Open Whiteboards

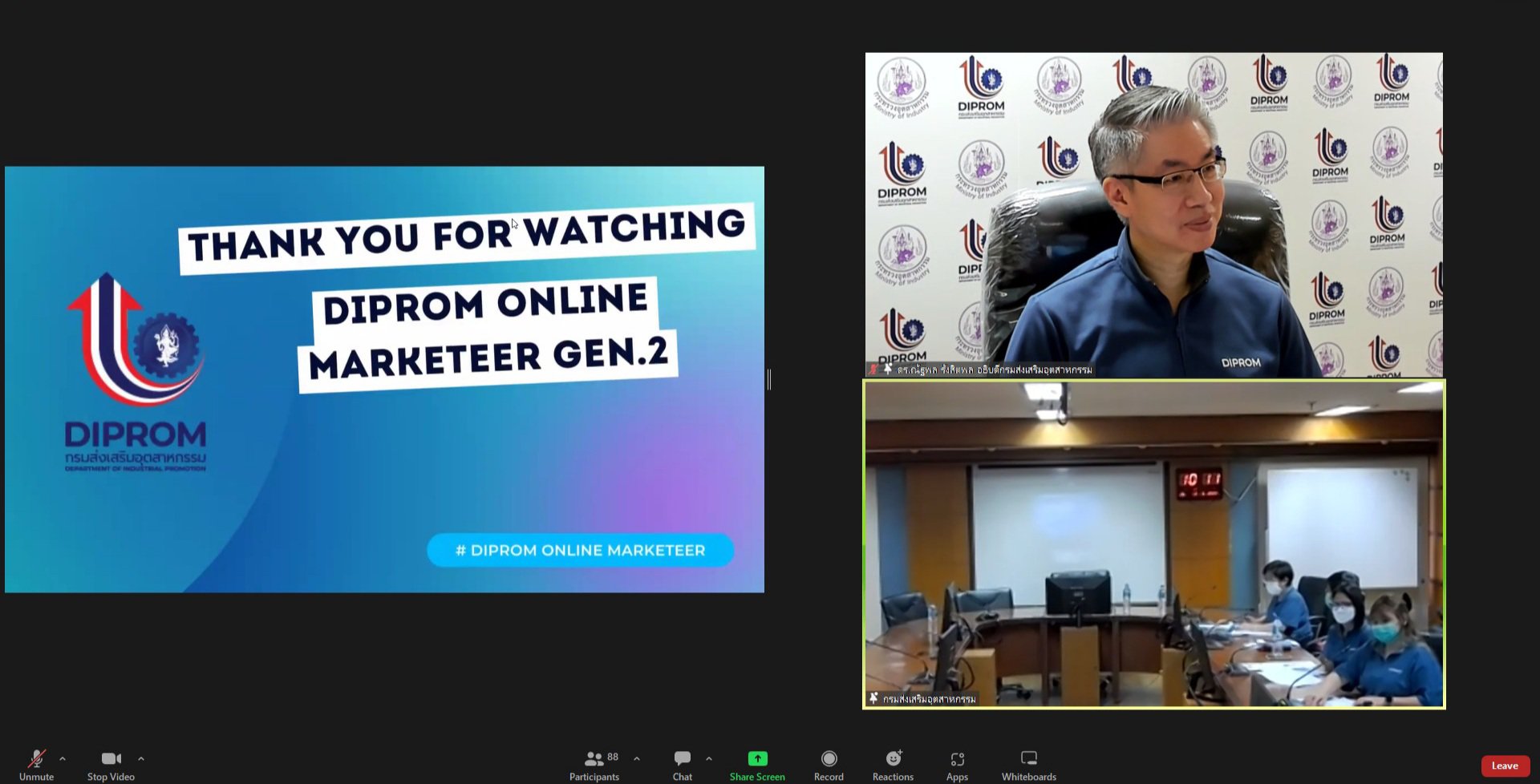(x=1029, y=765)
